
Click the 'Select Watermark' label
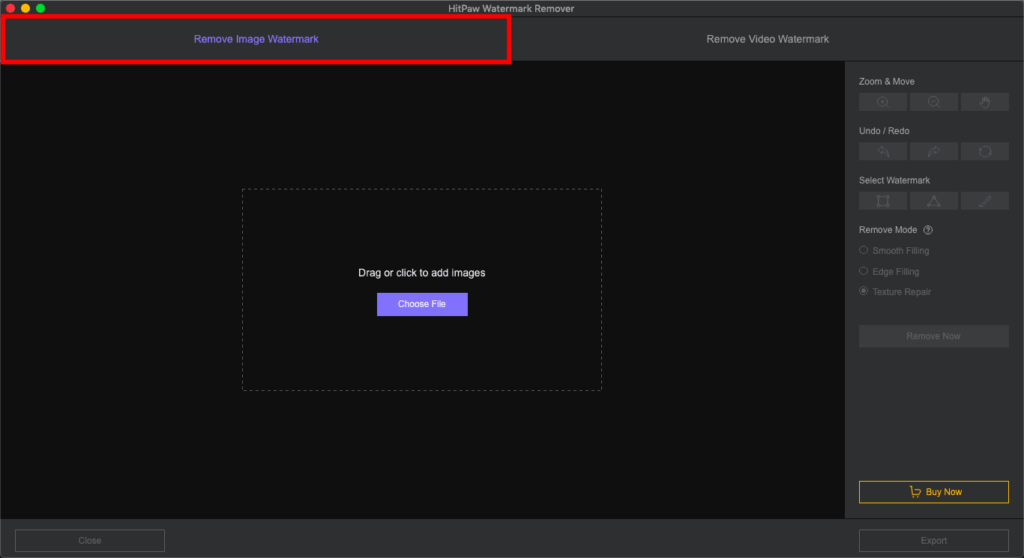pos(894,180)
